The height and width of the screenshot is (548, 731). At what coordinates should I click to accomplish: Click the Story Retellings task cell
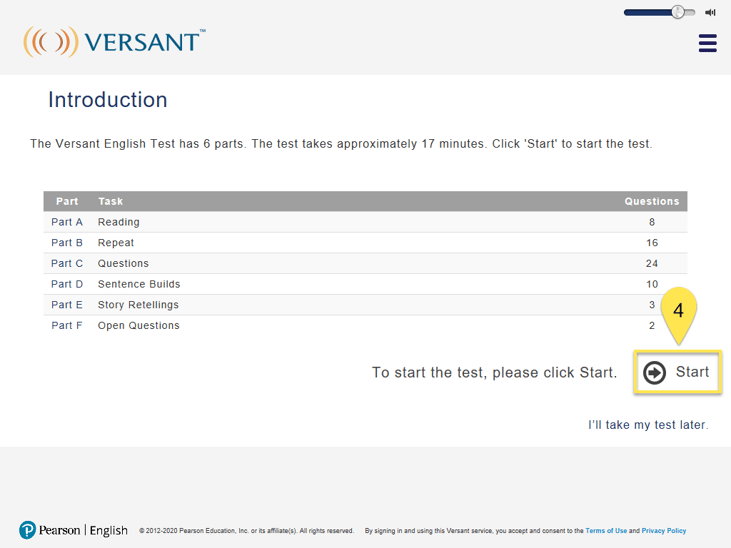click(x=138, y=305)
